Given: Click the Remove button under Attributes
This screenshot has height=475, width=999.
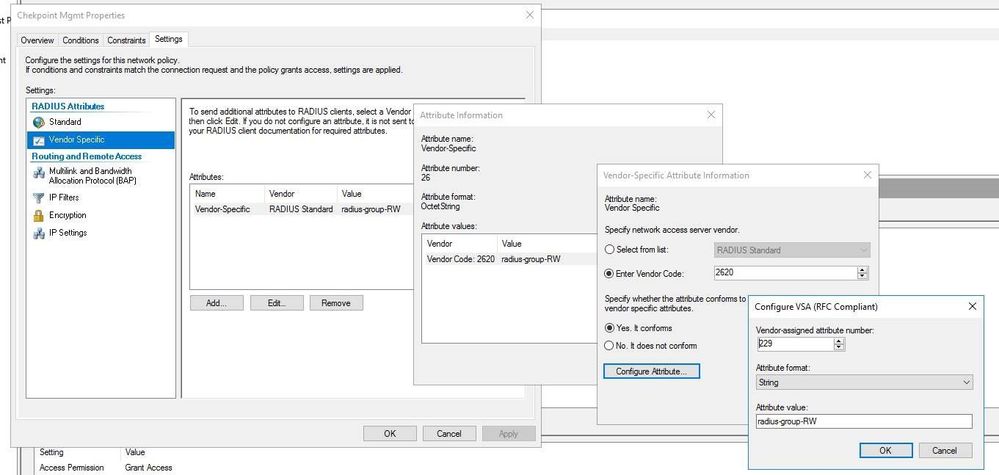Looking at the screenshot, I should point(336,303).
